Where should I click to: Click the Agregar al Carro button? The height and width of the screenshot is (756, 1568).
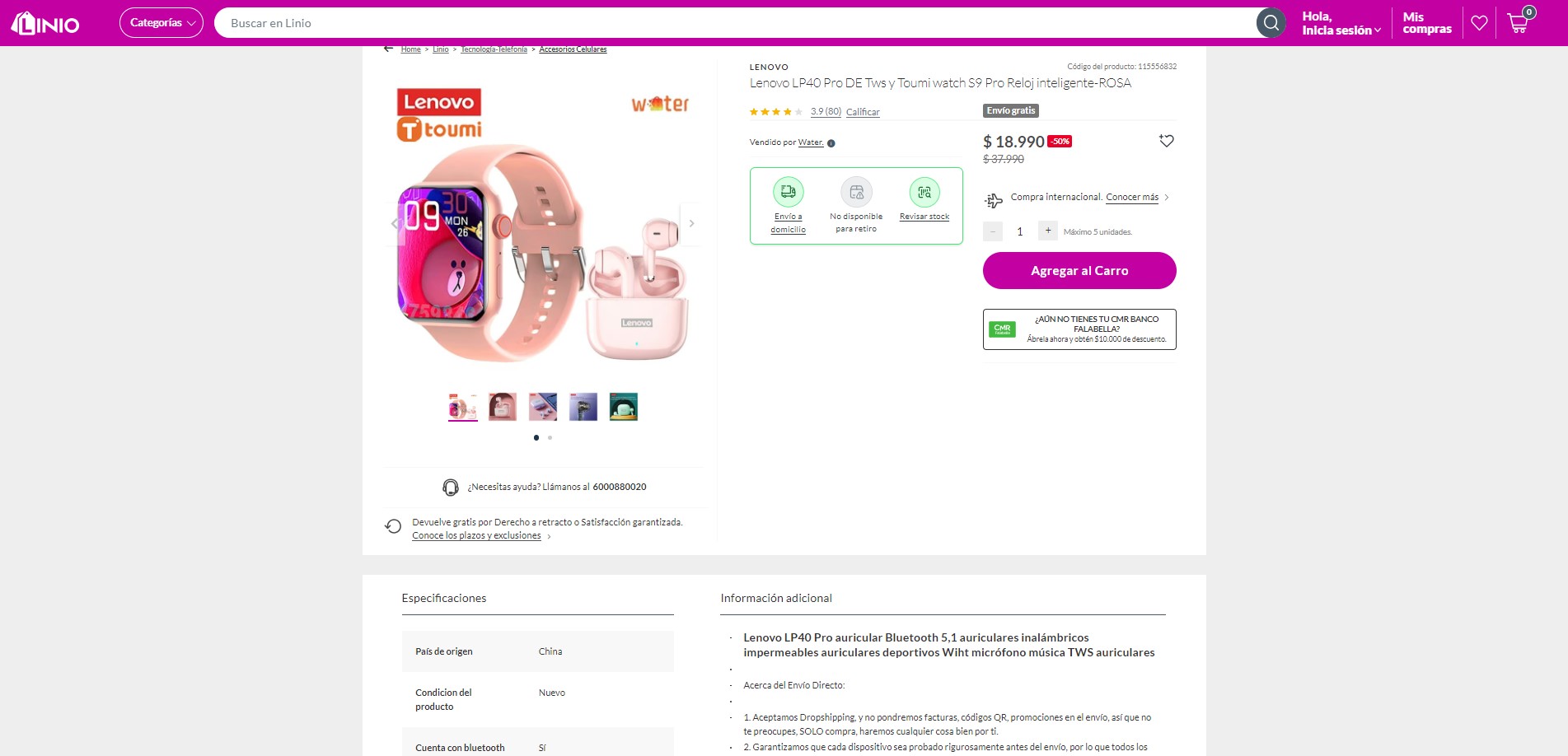coord(1079,270)
